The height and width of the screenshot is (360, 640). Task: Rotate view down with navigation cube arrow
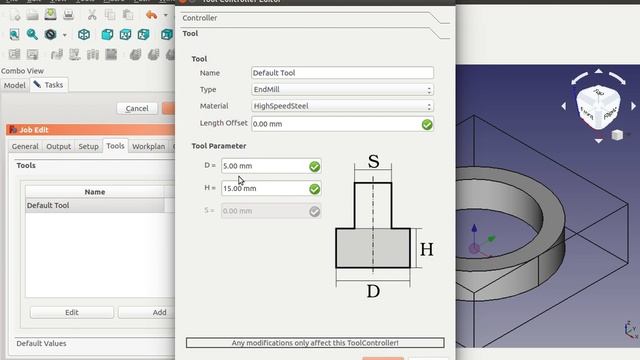(598, 140)
